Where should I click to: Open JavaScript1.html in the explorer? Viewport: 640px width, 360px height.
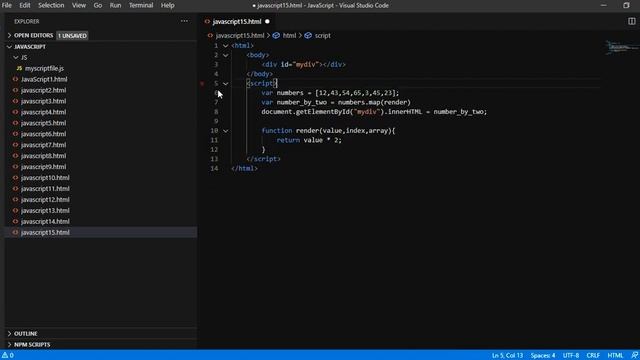[x=44, y=79]
